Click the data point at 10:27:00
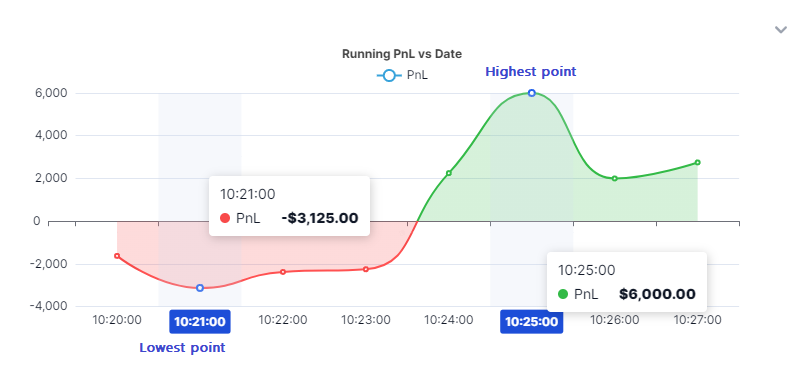 click(697, 163)
